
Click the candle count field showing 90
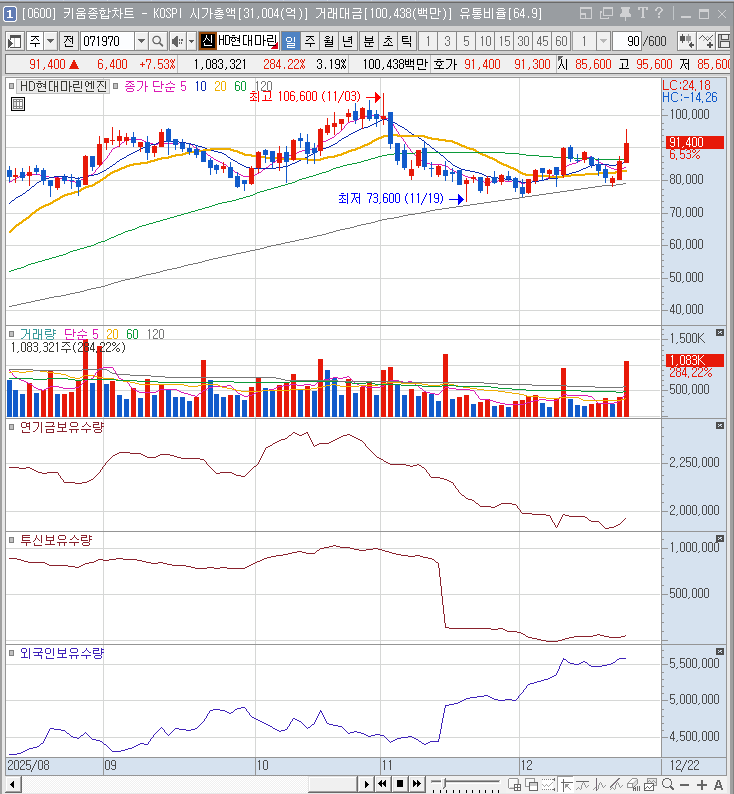(x=632, y=41)
